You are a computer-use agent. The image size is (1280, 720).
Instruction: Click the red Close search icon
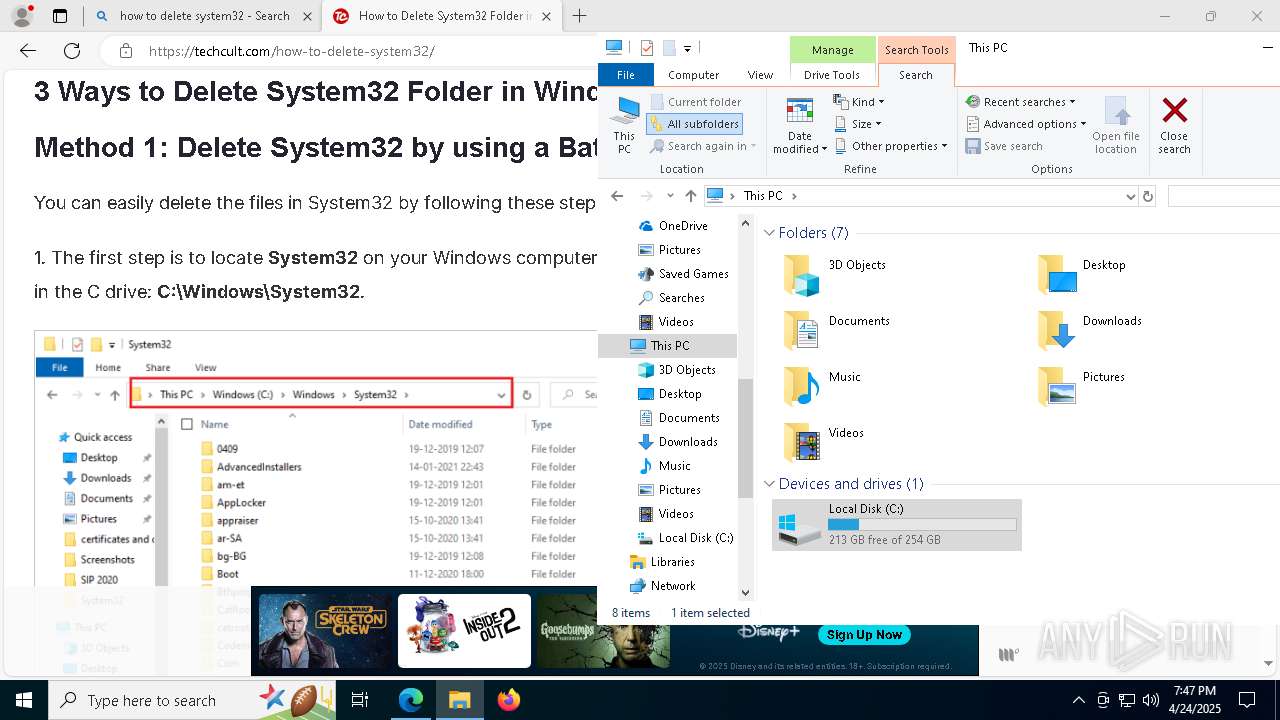tap(1174, 110)
